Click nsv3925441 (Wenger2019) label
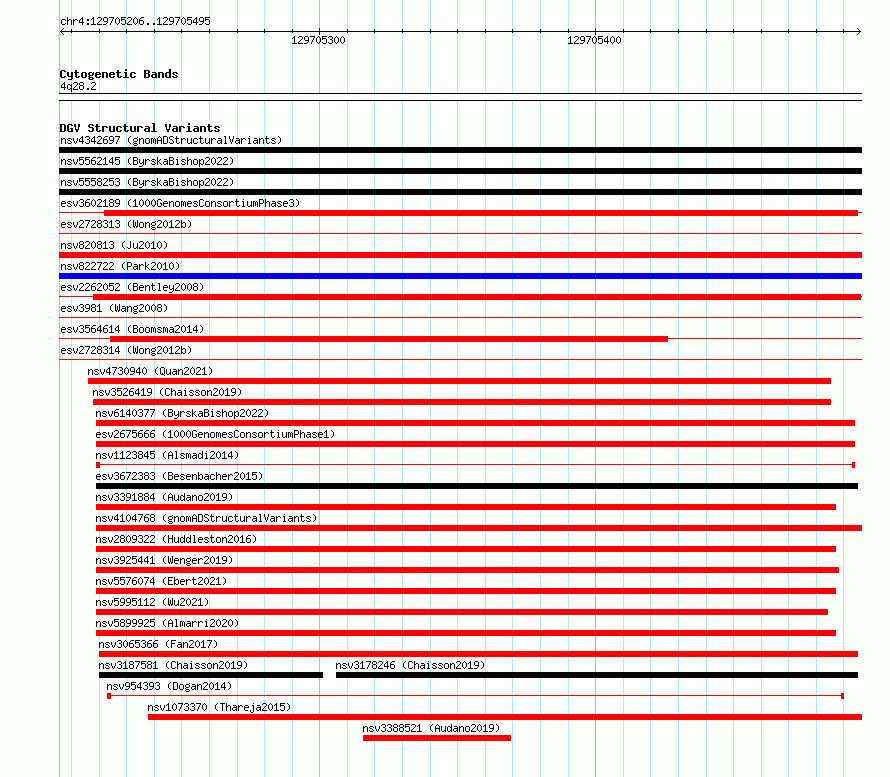This screenshot has width=890, height=777. point(164,560)
